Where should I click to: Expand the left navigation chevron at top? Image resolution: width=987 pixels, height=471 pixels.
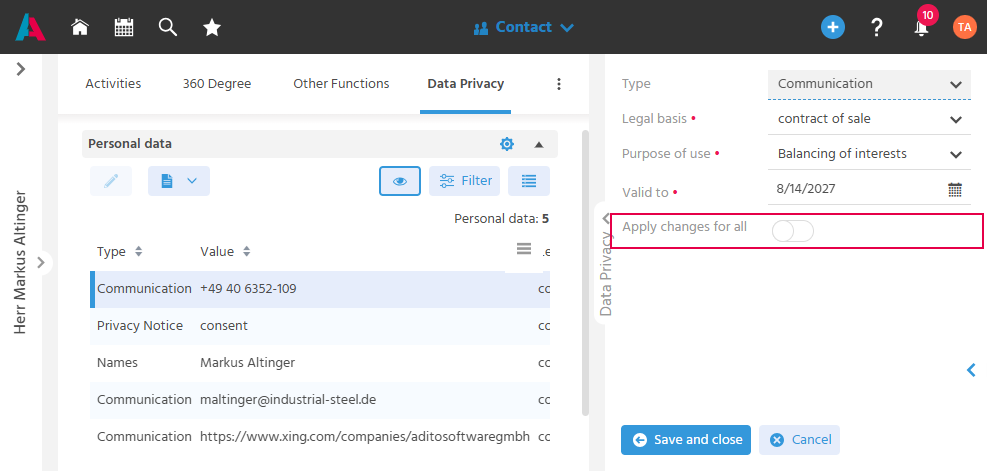pos(21,69)
